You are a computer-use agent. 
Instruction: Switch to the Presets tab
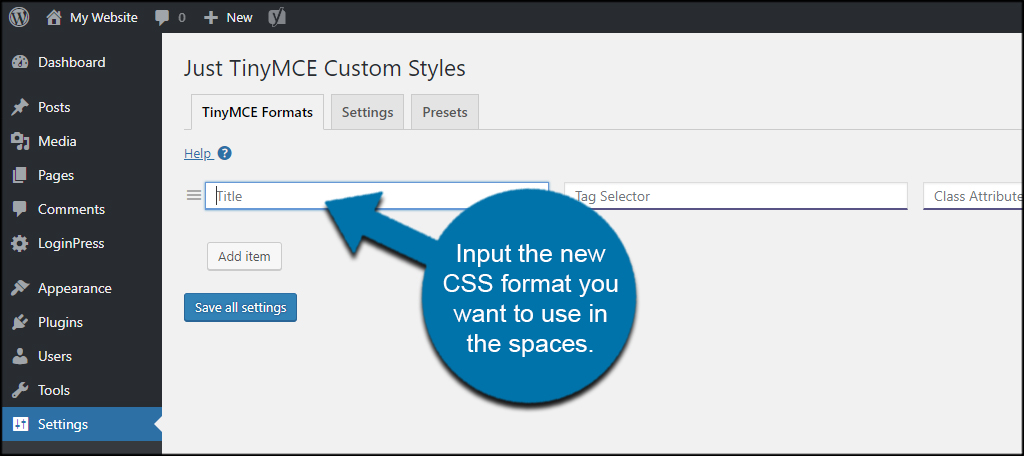tap(445, 112)
